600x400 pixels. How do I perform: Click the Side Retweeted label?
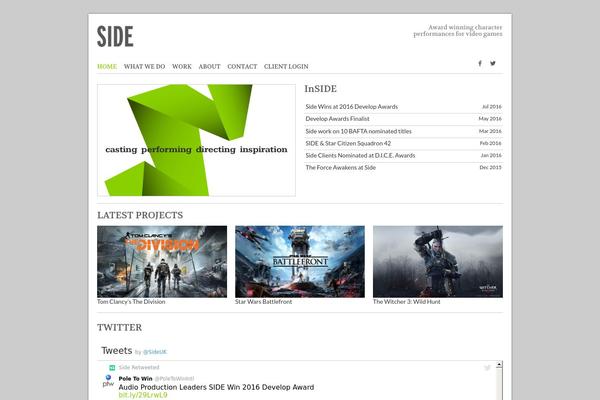pyautogui.click(x=139, y=367)
